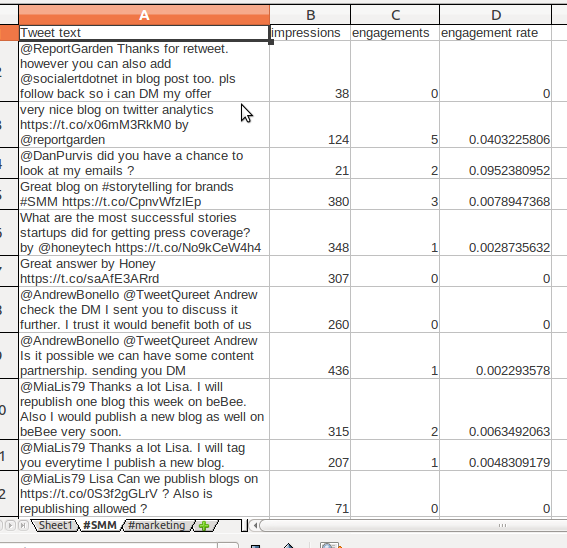Select the #SMM sheet tab

100,525
